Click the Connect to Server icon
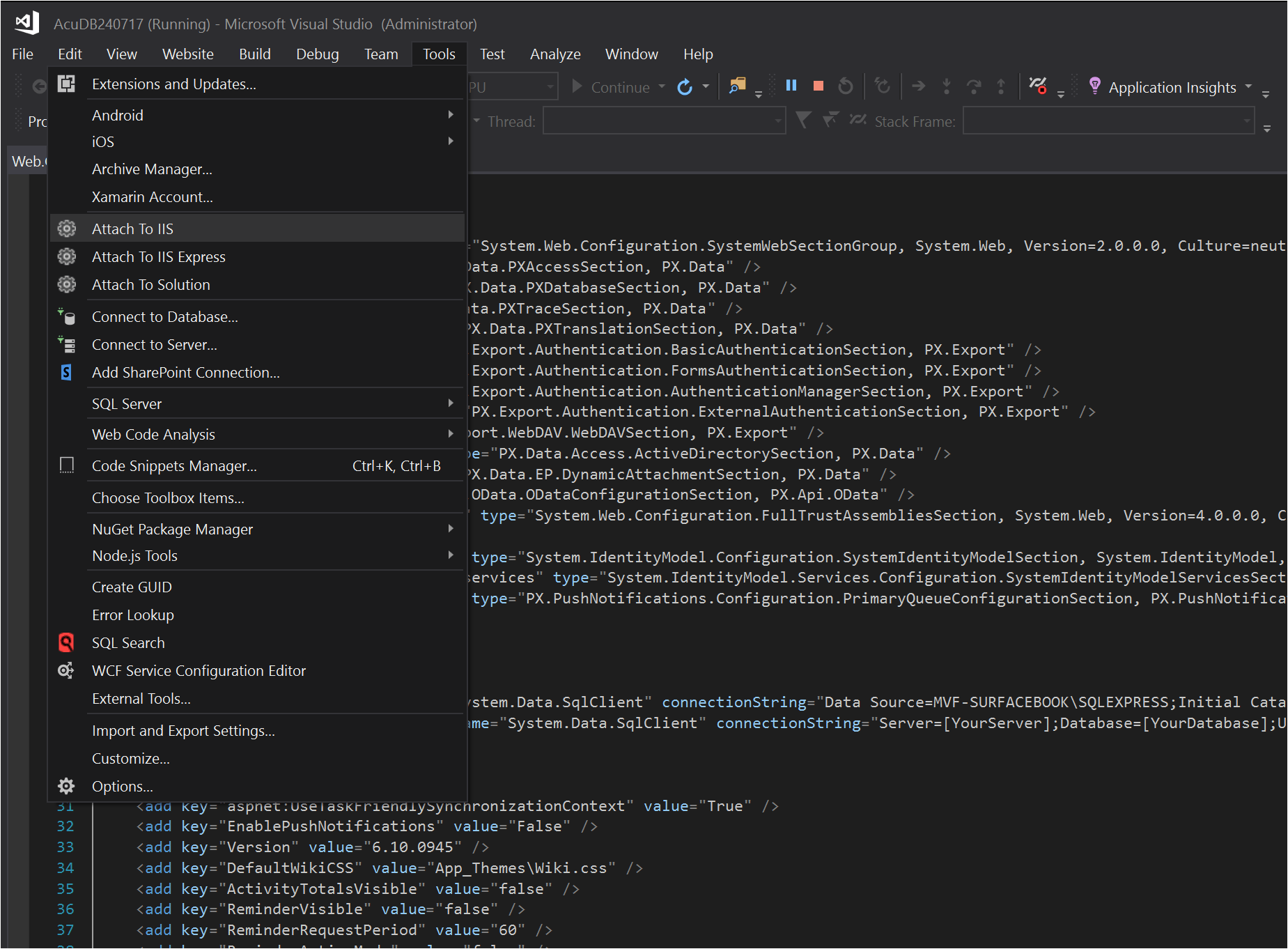 (66, 344)
